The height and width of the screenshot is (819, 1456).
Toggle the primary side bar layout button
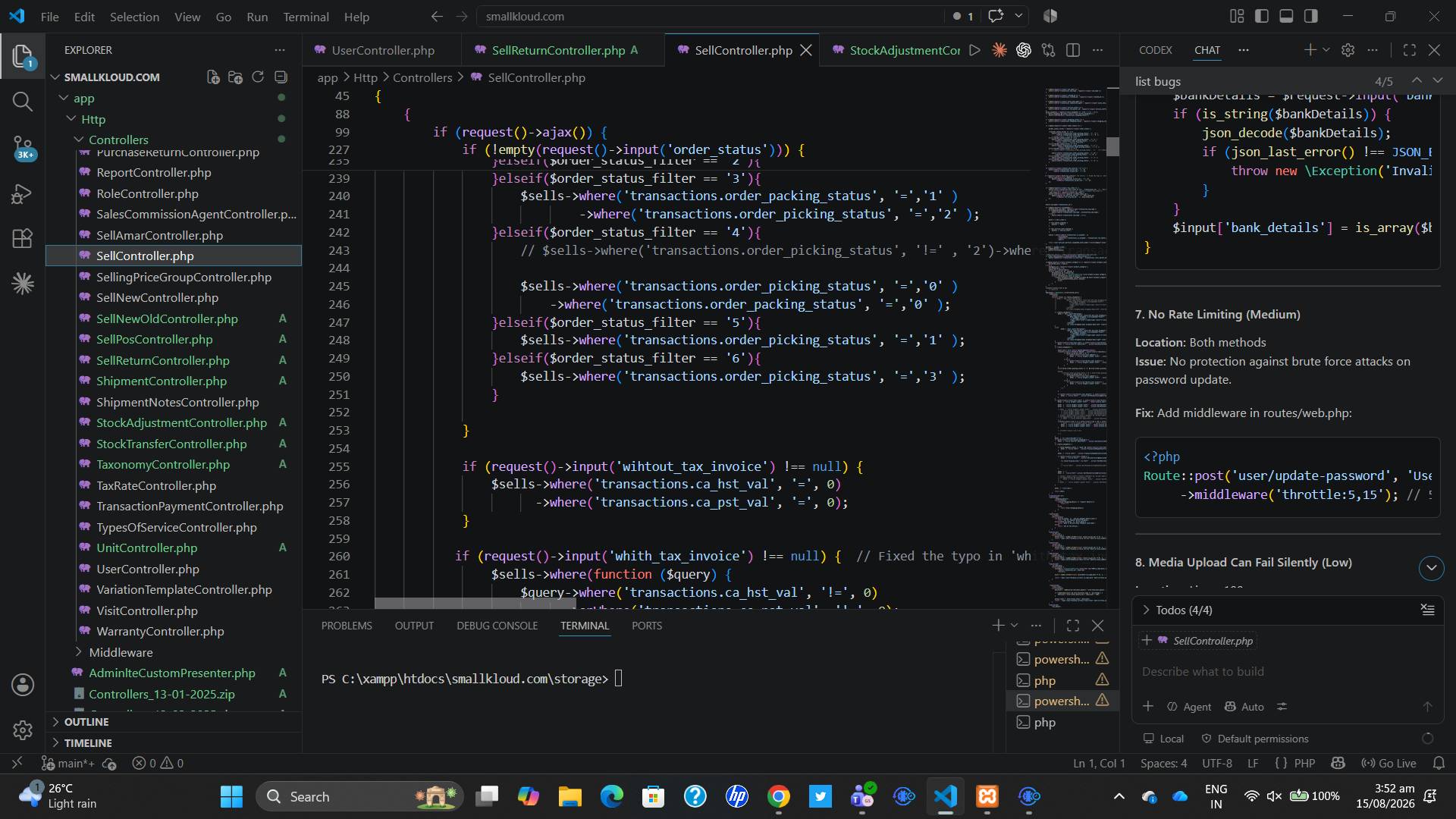coord(1262,16)
